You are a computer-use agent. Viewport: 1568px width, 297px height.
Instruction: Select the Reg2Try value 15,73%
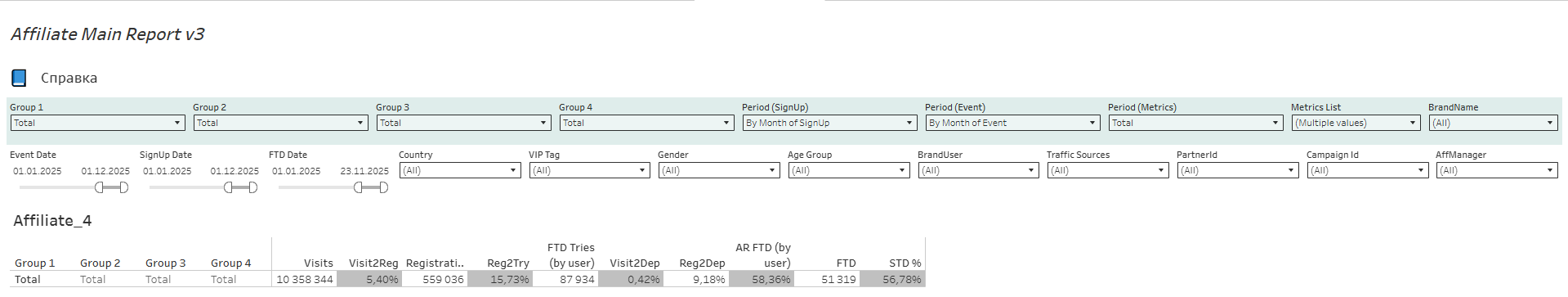[510, 279]
